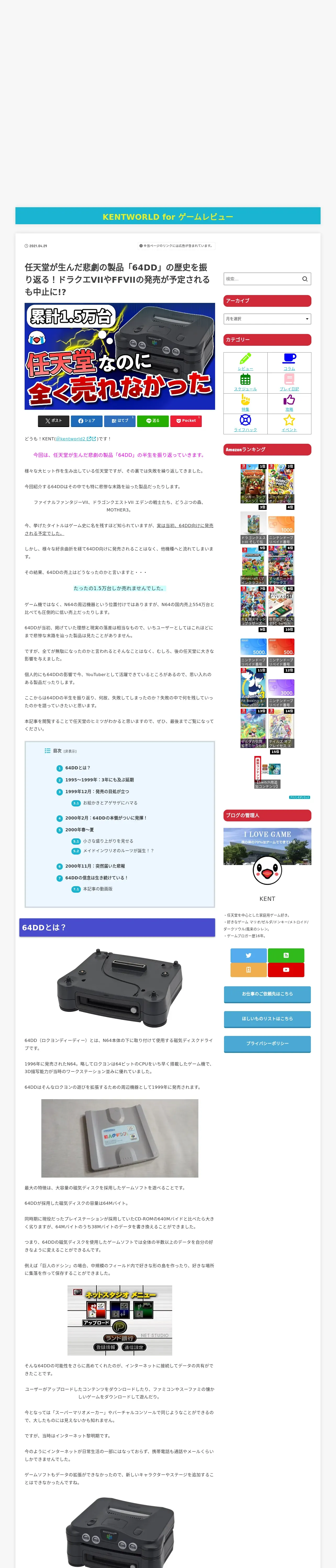Click the KENTWORLD for ゲームレビュー site header
Screen dimensions: 336x1568
point(168,217)
